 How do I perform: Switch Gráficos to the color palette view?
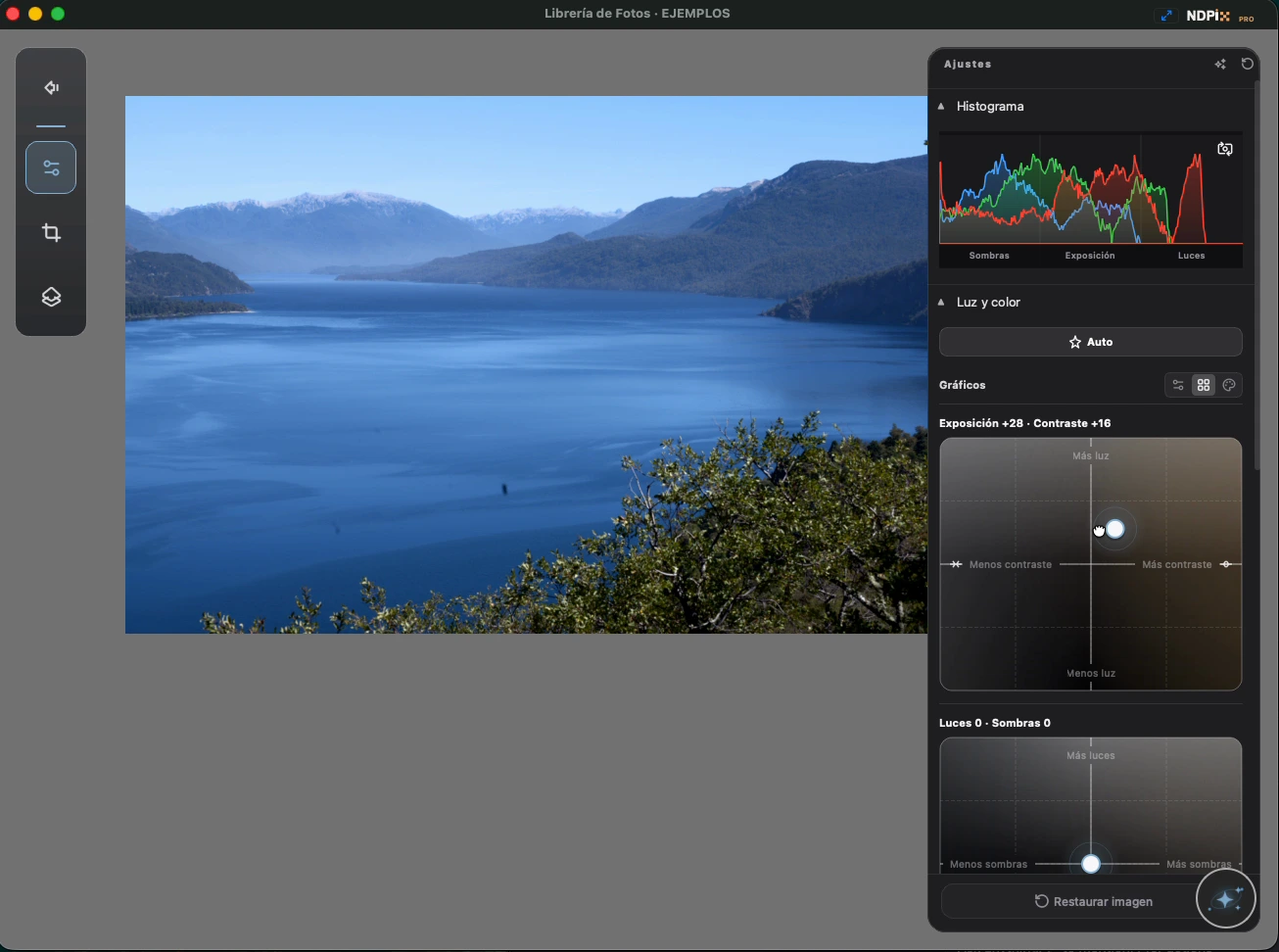click(1229, 385)
